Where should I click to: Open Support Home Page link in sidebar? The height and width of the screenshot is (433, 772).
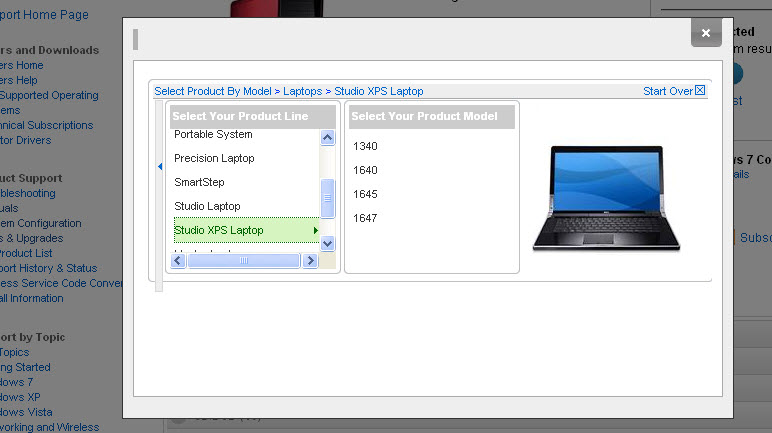click(44, 15)
